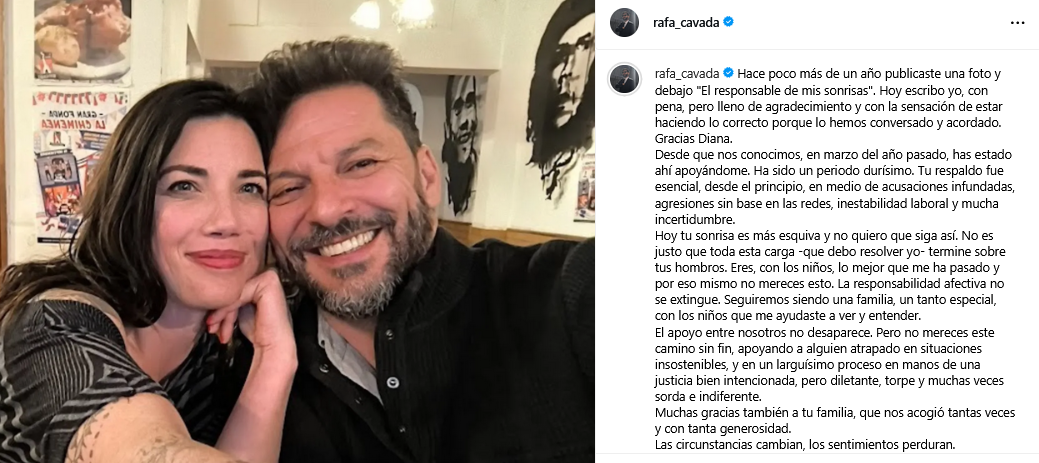Click the blue verified checkmark in the caption
1039x463 pixels.
tap(728, 72)
